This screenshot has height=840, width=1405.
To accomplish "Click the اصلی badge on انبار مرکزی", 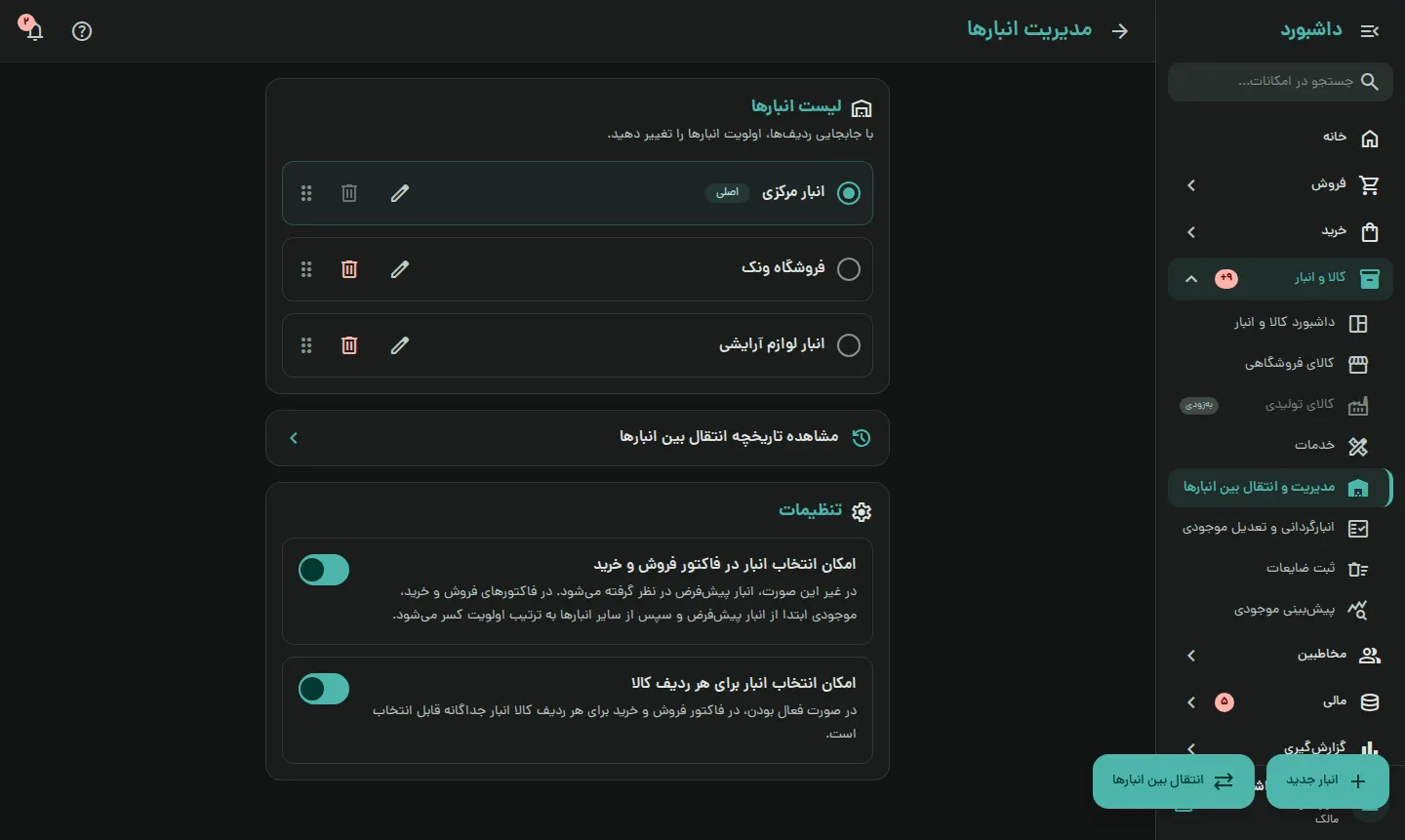I will pyautogui.click(x=727, y=193).
